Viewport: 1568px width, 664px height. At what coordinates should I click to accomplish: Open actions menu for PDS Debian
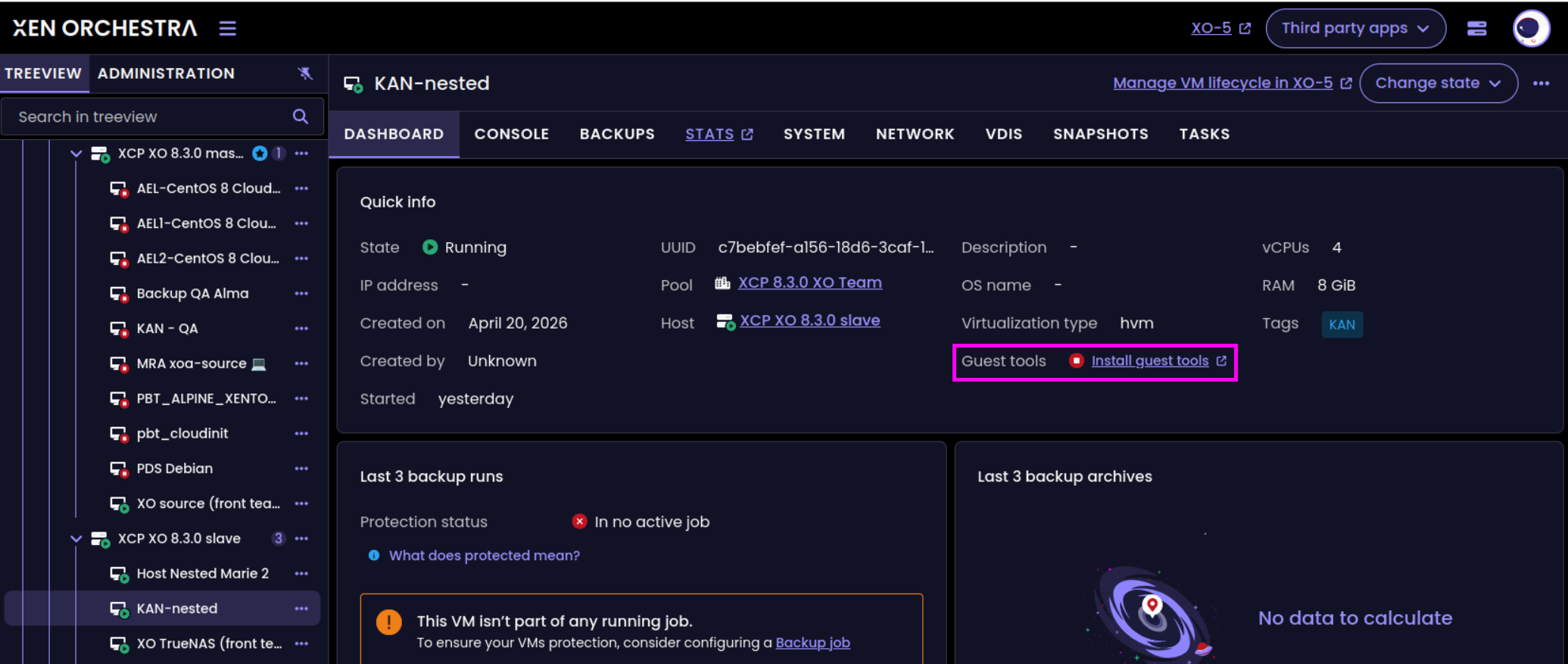tap(301, 469)
